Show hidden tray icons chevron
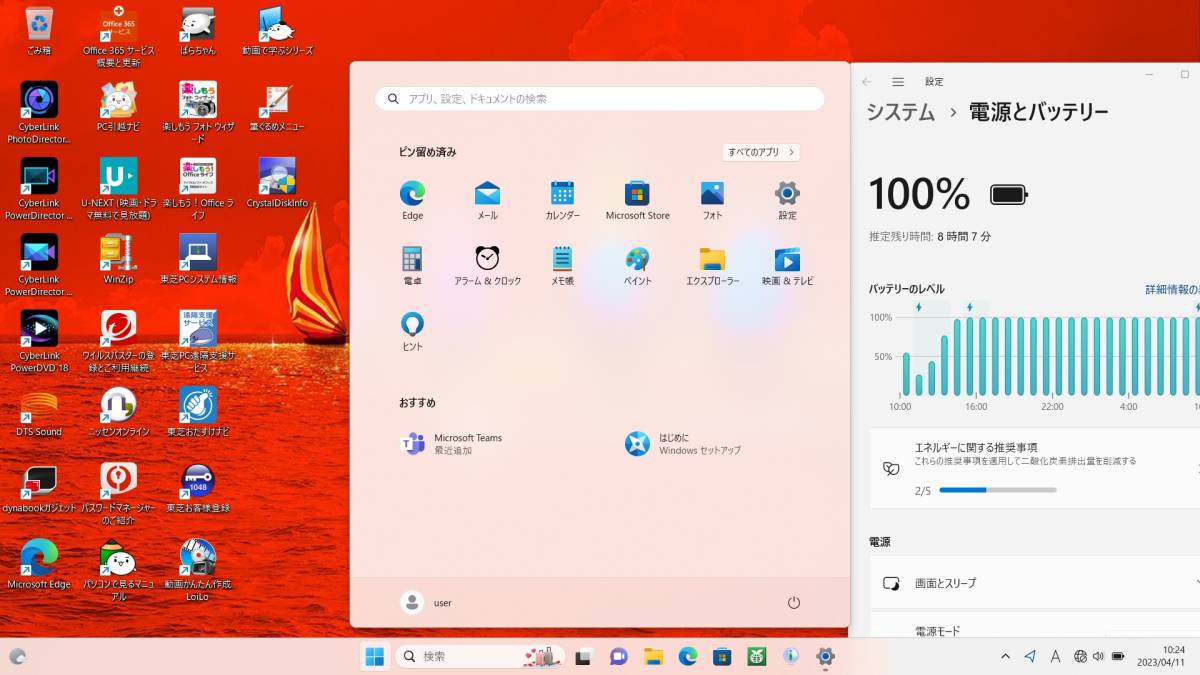 (x=1005, y=656)
